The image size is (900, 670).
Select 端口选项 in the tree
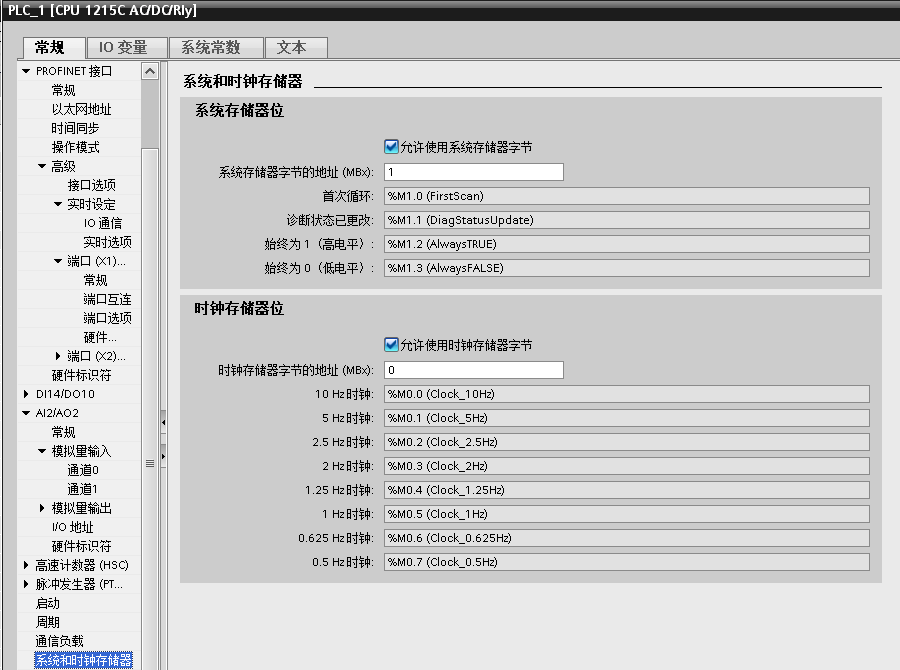point(107,318)
